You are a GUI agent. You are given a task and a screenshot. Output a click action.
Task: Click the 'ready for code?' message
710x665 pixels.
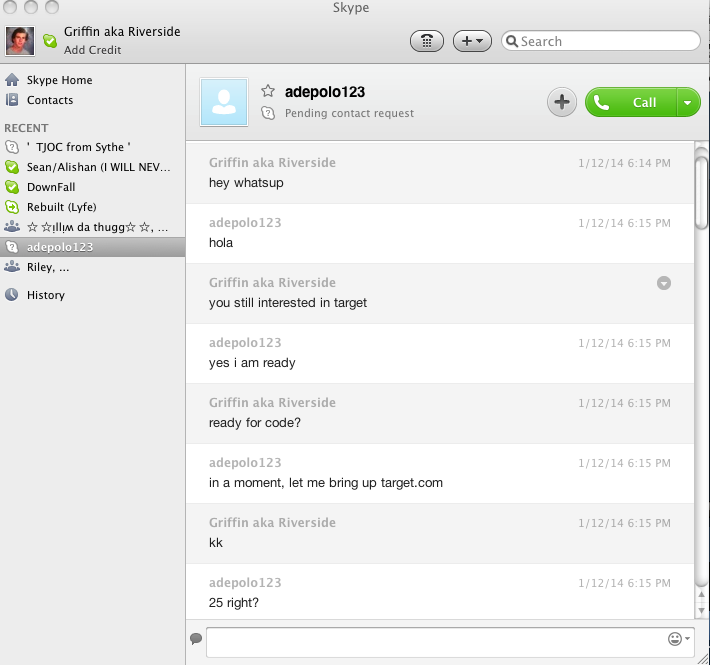(255, 423)
